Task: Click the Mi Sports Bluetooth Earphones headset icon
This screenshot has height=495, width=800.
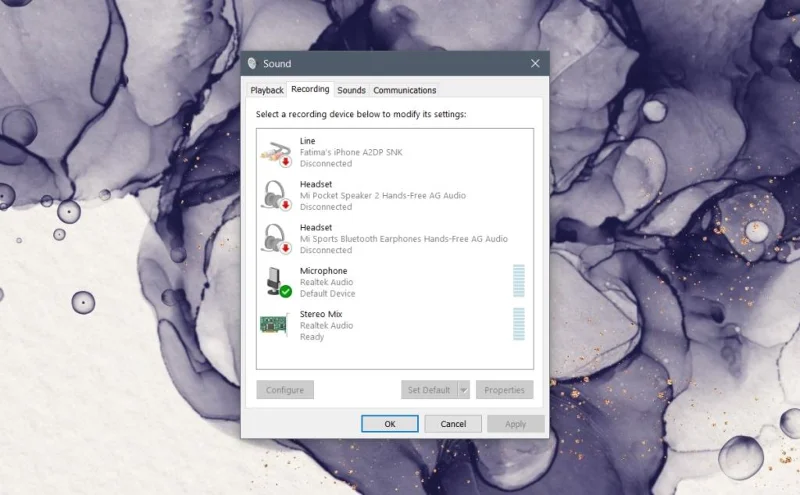Action: click(x=276, y=239)
